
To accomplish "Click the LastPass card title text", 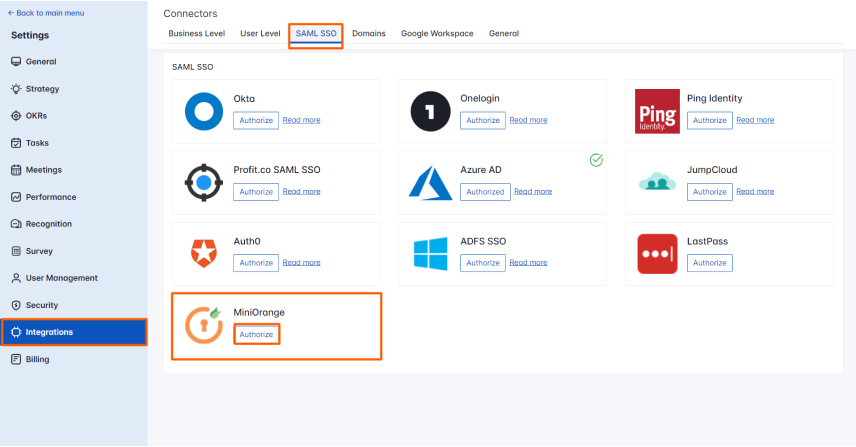I will (707, 241).
